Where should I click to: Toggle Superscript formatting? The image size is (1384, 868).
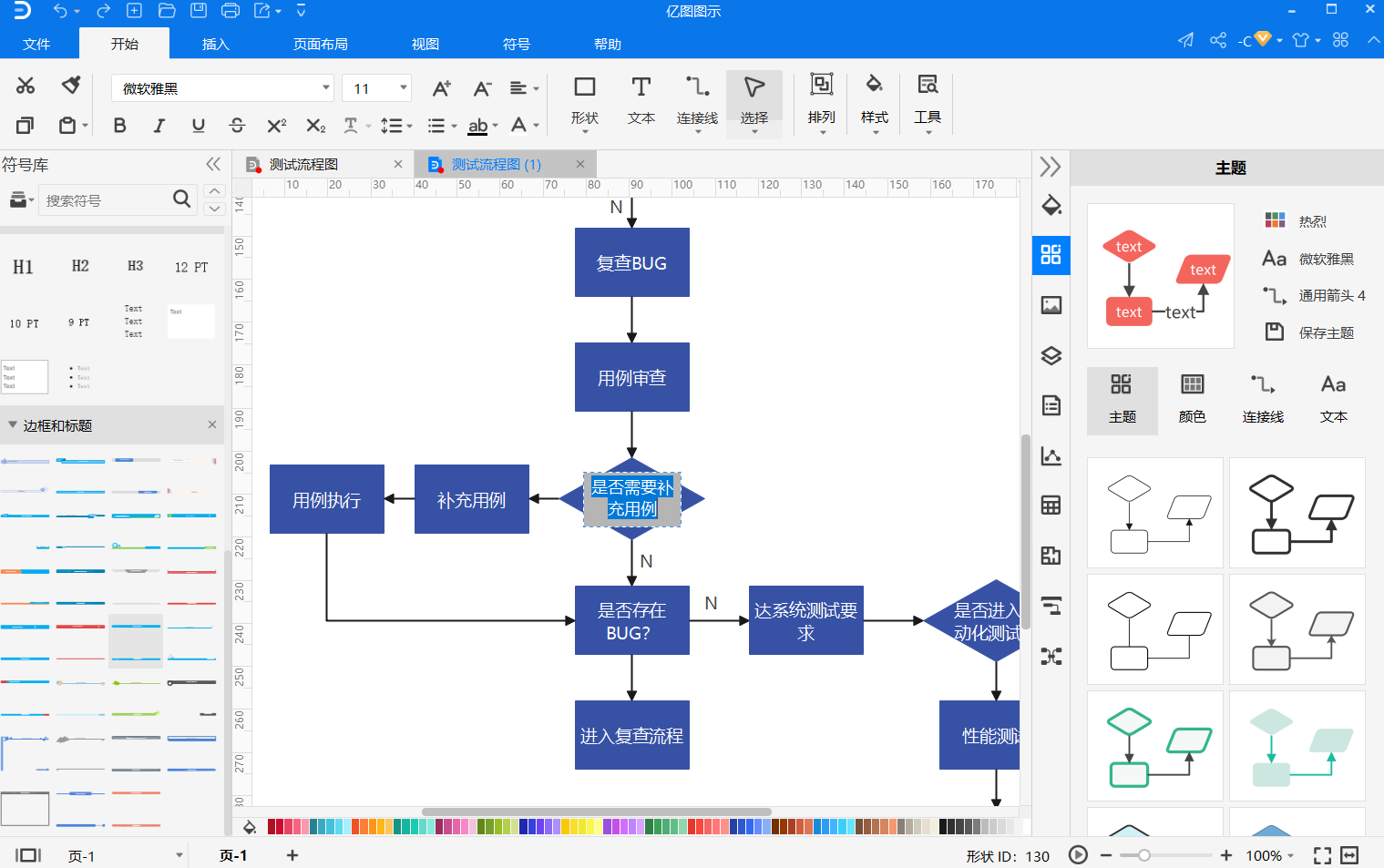click(x=276, y=126)
